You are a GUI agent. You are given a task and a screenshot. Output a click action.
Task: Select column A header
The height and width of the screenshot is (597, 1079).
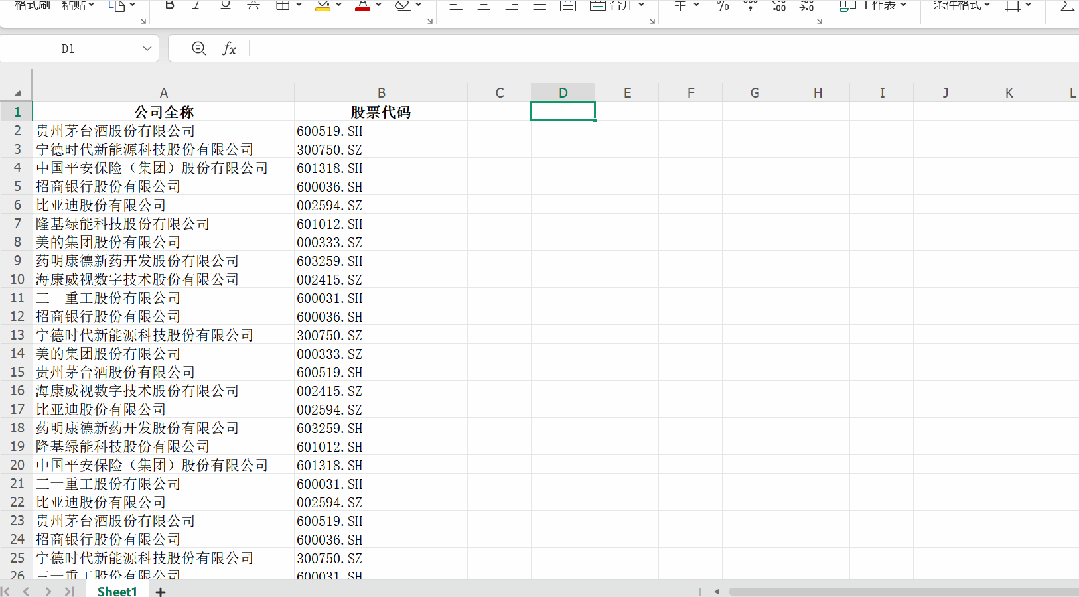coord(164,93)
